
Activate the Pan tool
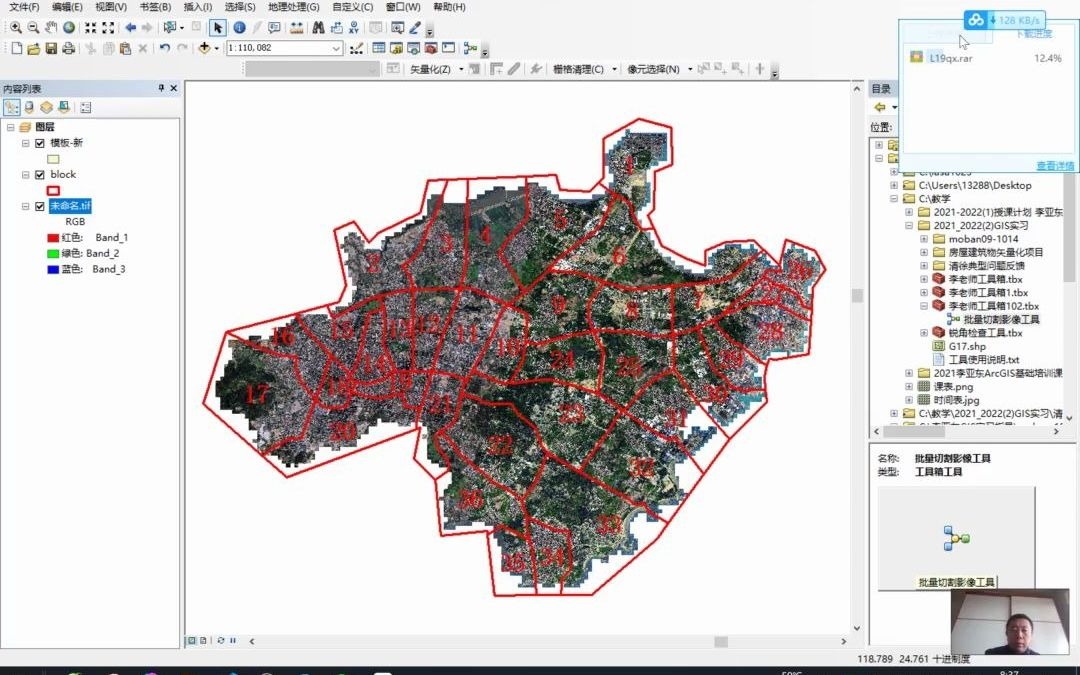coord(50,28)
